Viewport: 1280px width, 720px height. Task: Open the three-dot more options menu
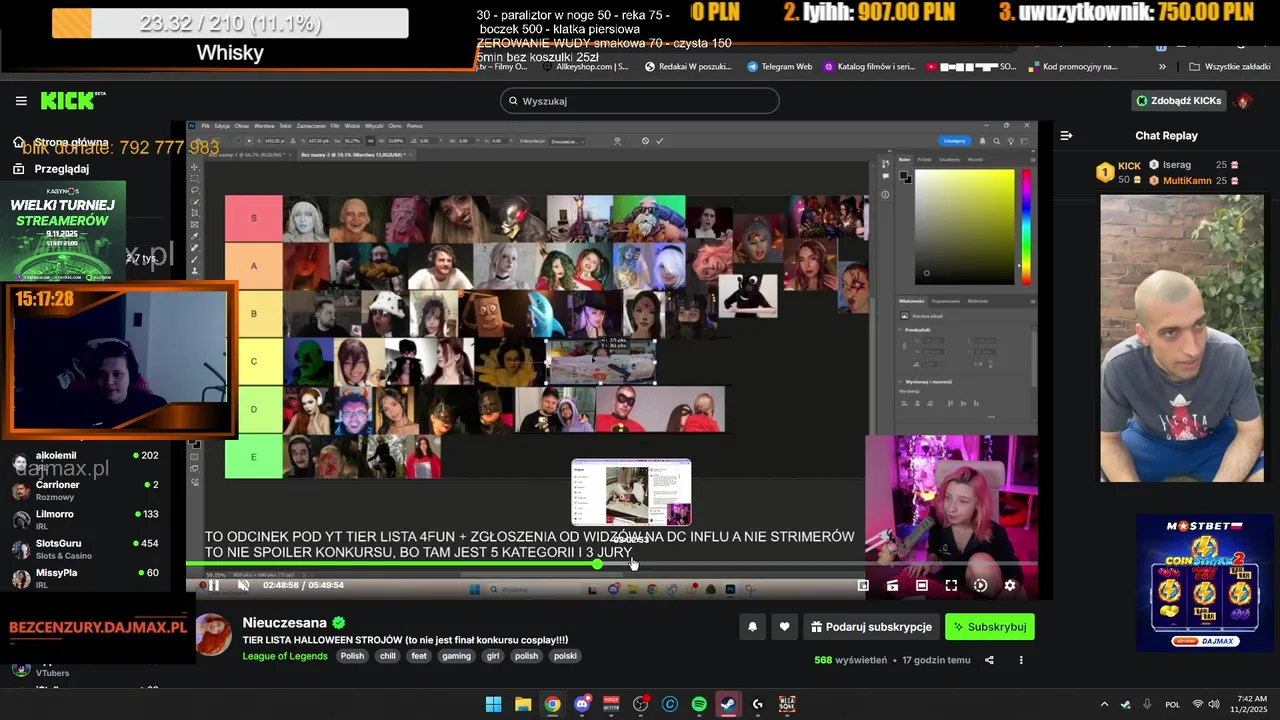pos(1021,660)
